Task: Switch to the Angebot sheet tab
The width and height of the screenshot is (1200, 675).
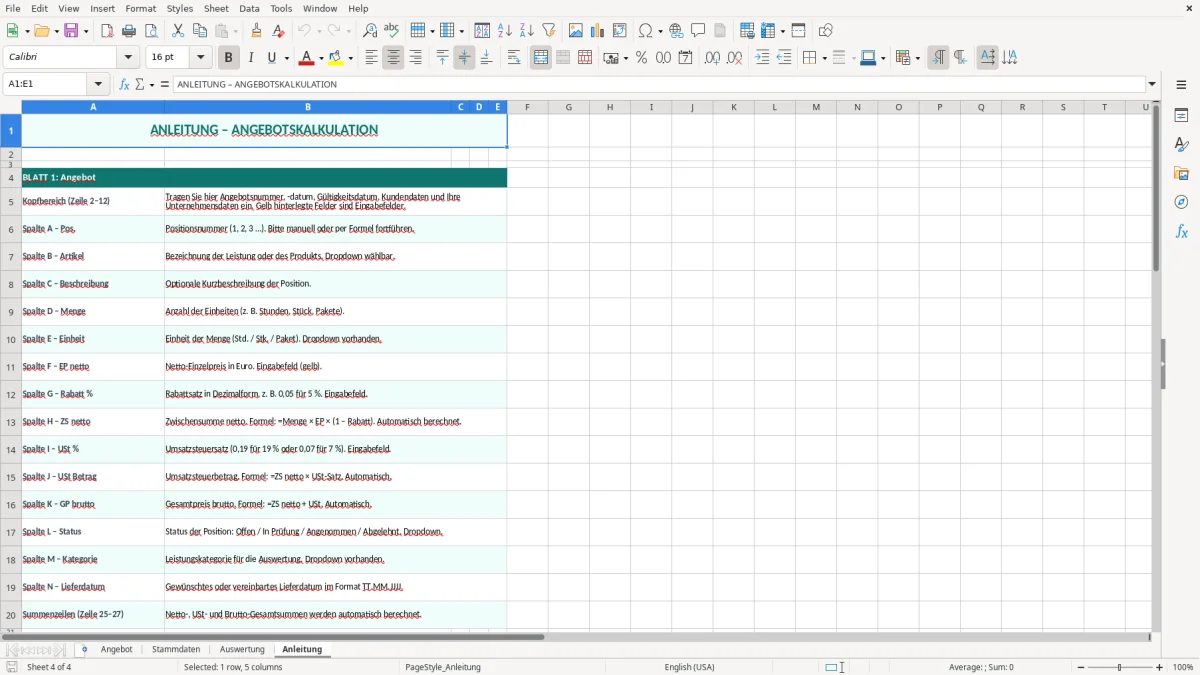Action: pos(117,649)
